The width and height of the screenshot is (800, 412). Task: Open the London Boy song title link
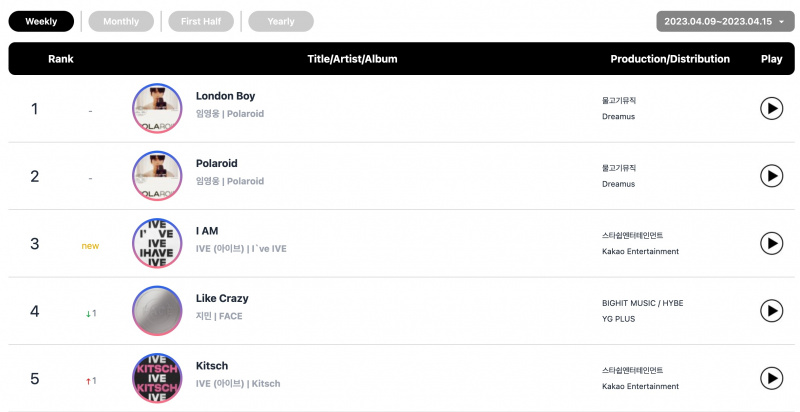(x=225, y=96)
